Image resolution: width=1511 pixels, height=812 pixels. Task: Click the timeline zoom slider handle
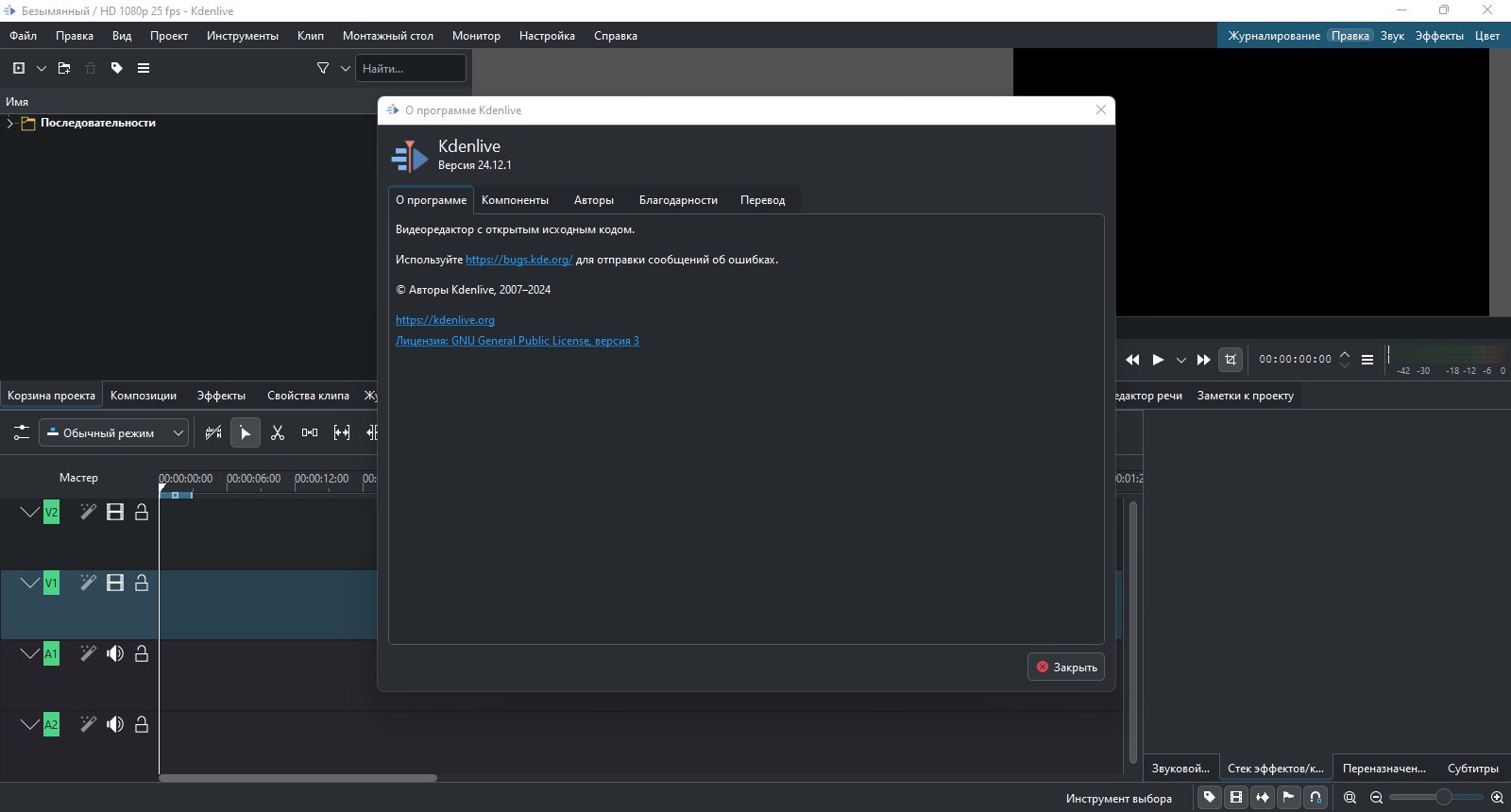point(1443,798)
